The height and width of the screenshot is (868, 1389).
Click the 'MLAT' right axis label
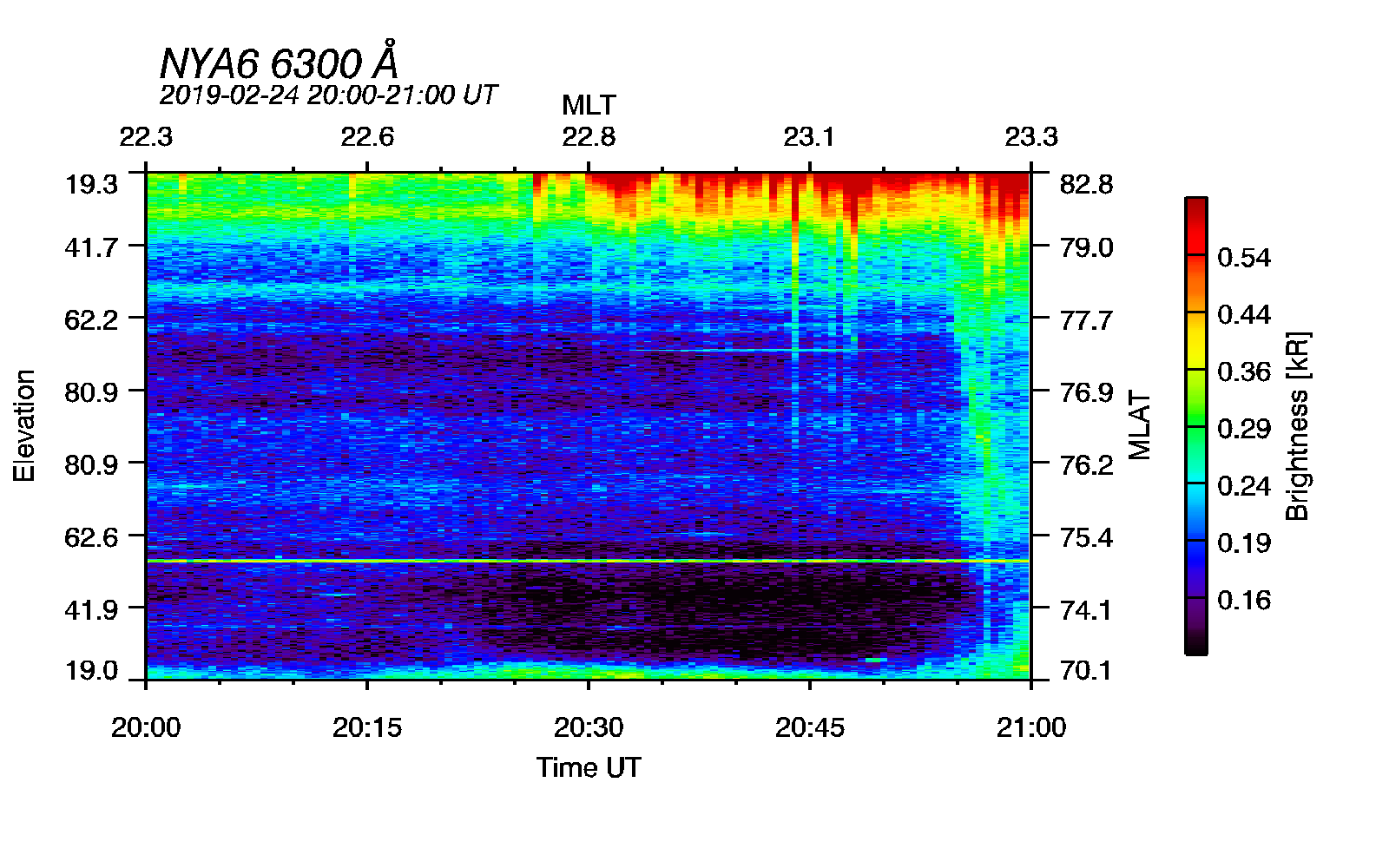(x=1140, y=425)
